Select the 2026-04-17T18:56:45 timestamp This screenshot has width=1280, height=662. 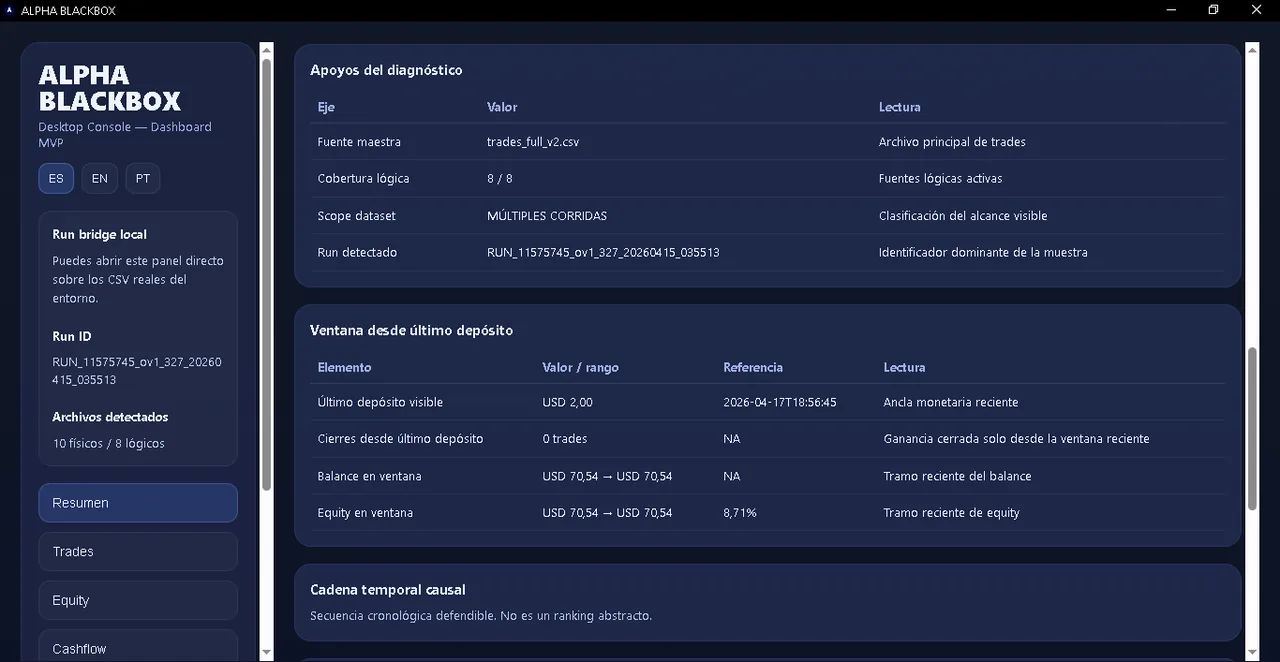coord(780,402)
